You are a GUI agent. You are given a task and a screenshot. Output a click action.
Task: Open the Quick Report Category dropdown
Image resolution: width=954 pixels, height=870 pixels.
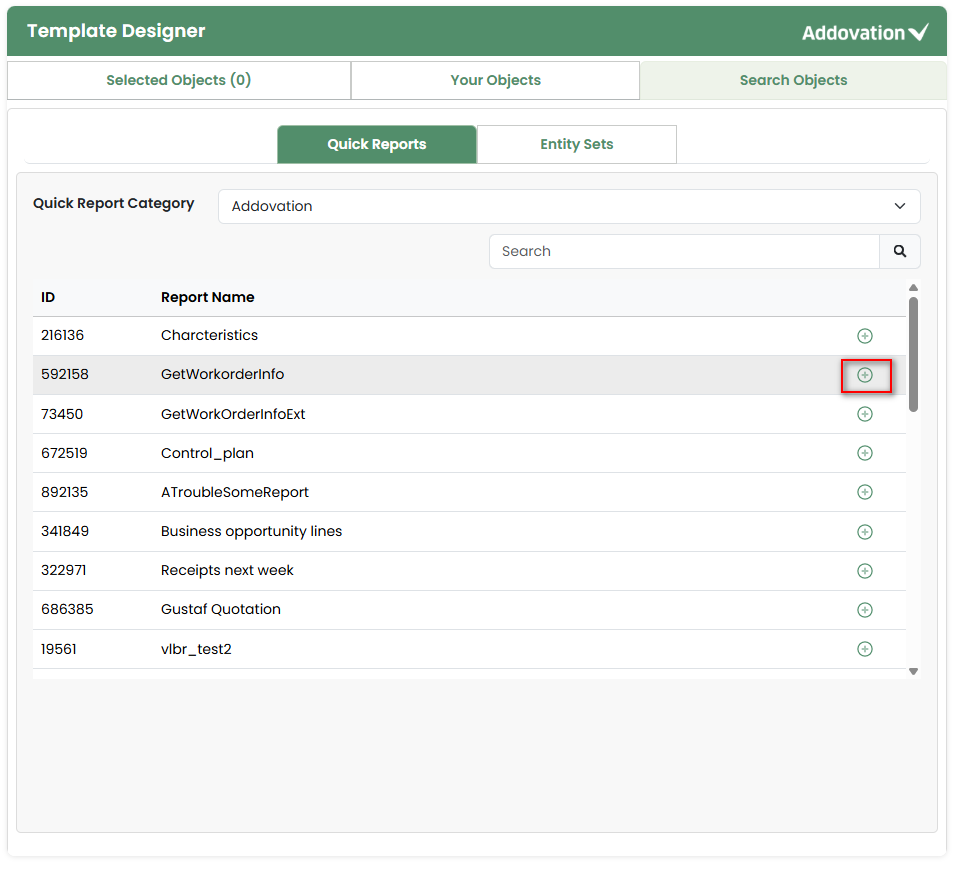(569, 206)
